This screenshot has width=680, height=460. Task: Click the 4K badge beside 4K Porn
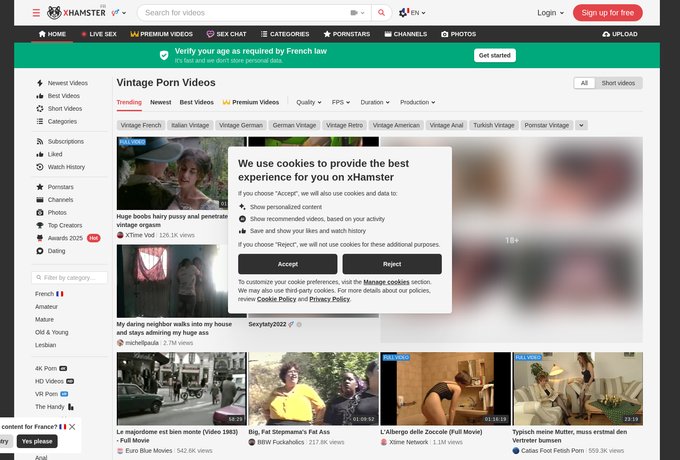[63, 369]
